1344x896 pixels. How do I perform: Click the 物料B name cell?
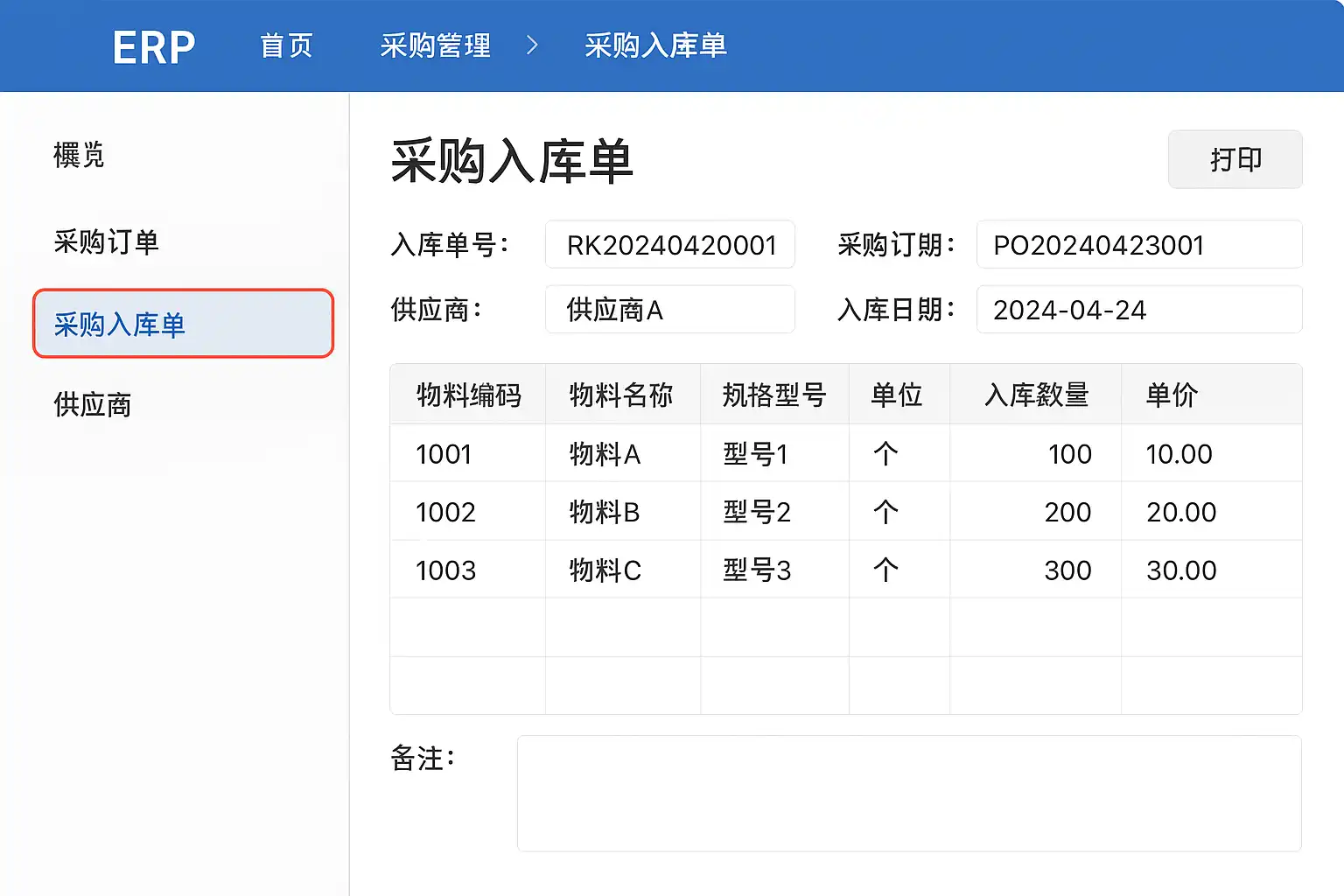pos(605,512)
